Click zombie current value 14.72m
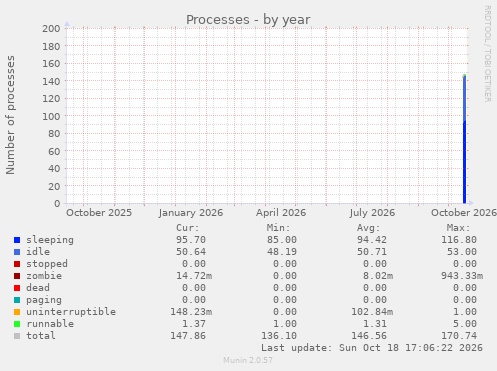Viewport: 497px width, 371px height. [x=194, y=276]
